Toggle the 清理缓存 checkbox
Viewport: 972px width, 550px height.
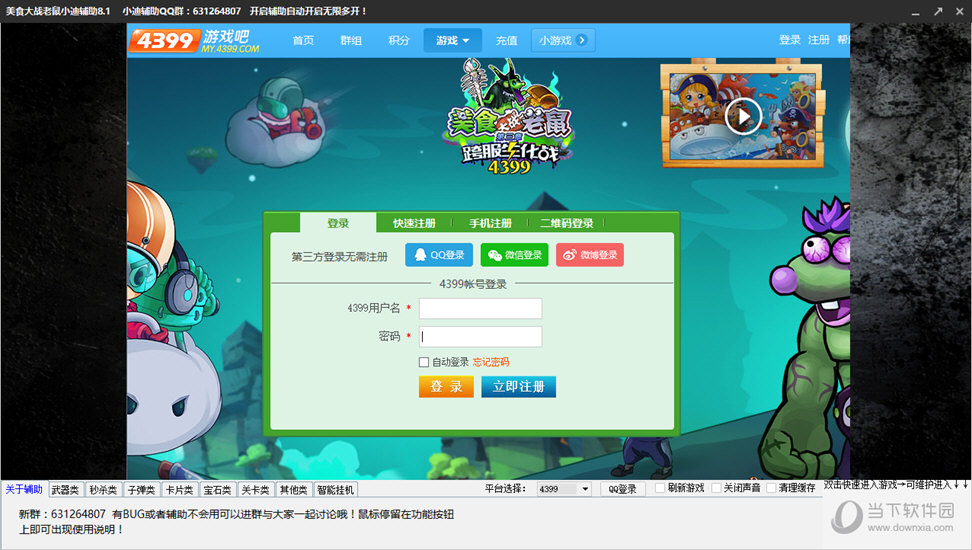[x=771, y=488]
